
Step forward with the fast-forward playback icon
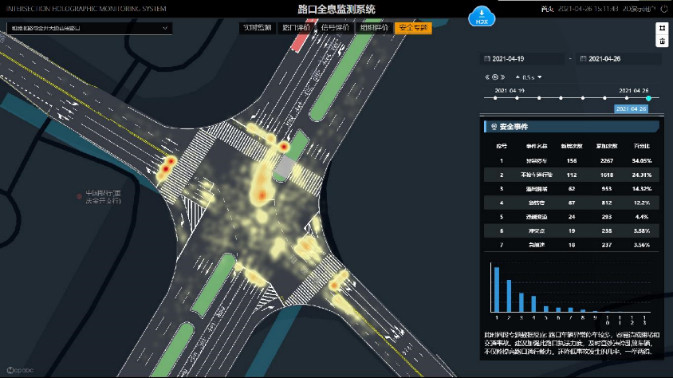coord(503,77)
